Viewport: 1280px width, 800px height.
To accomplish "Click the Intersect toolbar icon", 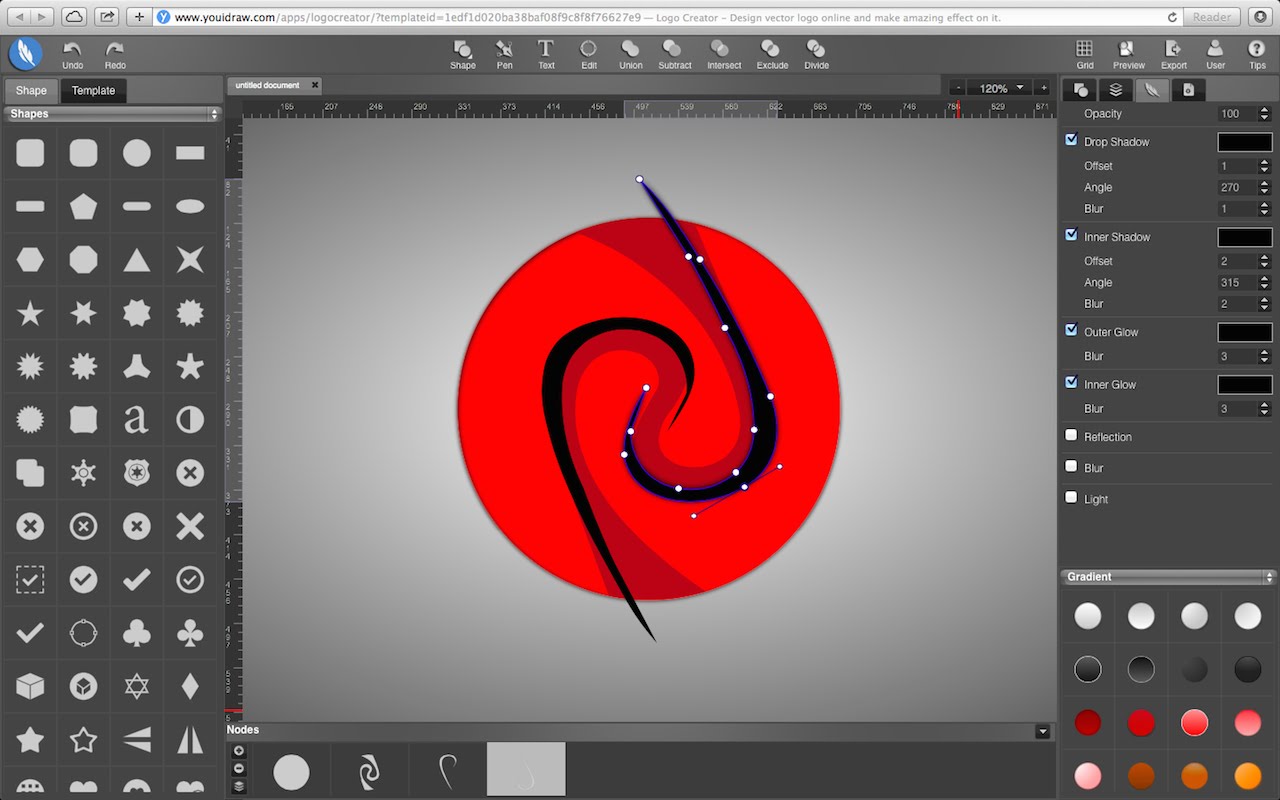I will pos(723,52).
